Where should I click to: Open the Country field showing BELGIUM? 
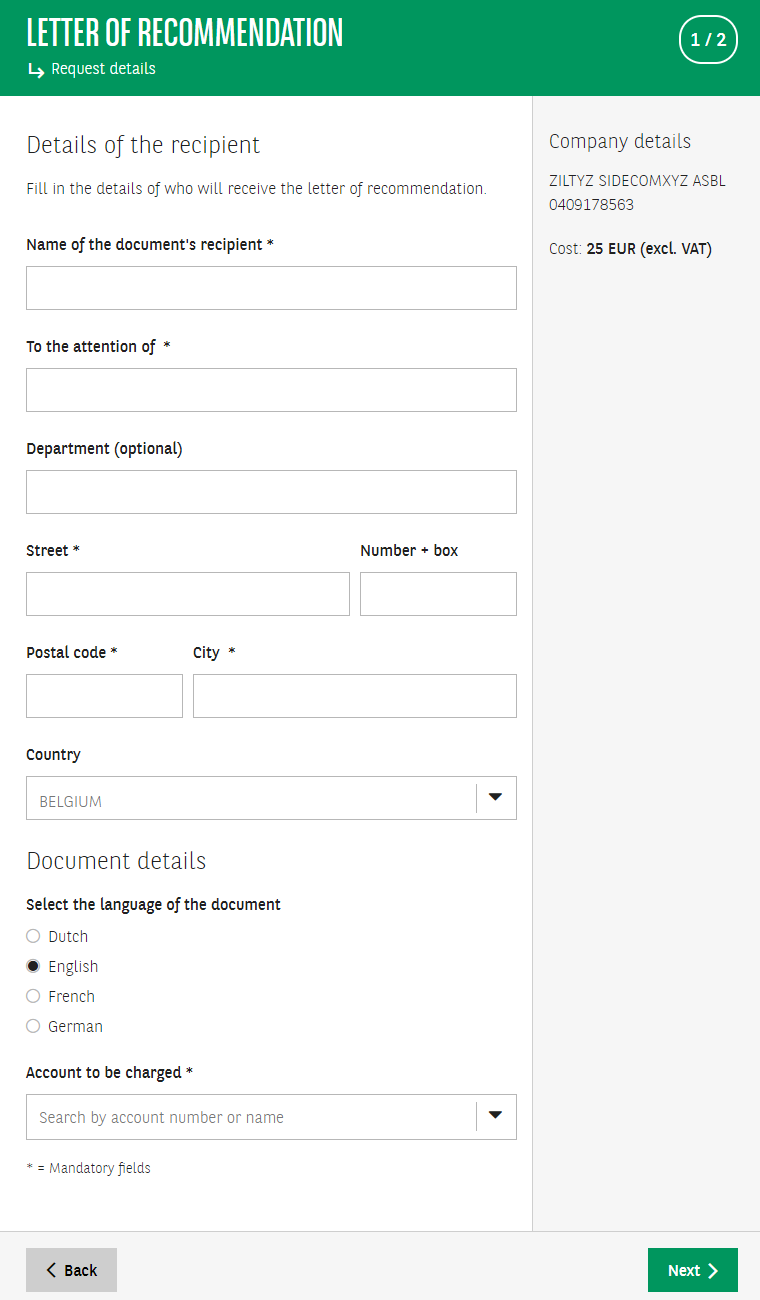[250, 799]
